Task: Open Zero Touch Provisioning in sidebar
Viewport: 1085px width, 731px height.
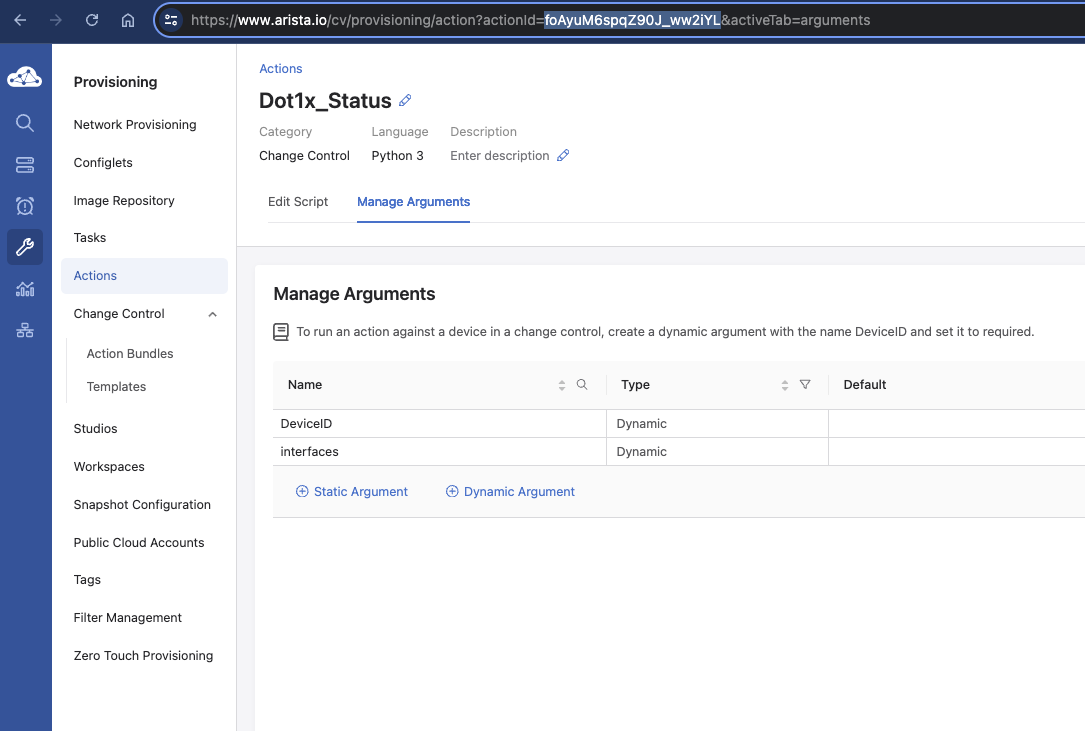Action: 143,656
